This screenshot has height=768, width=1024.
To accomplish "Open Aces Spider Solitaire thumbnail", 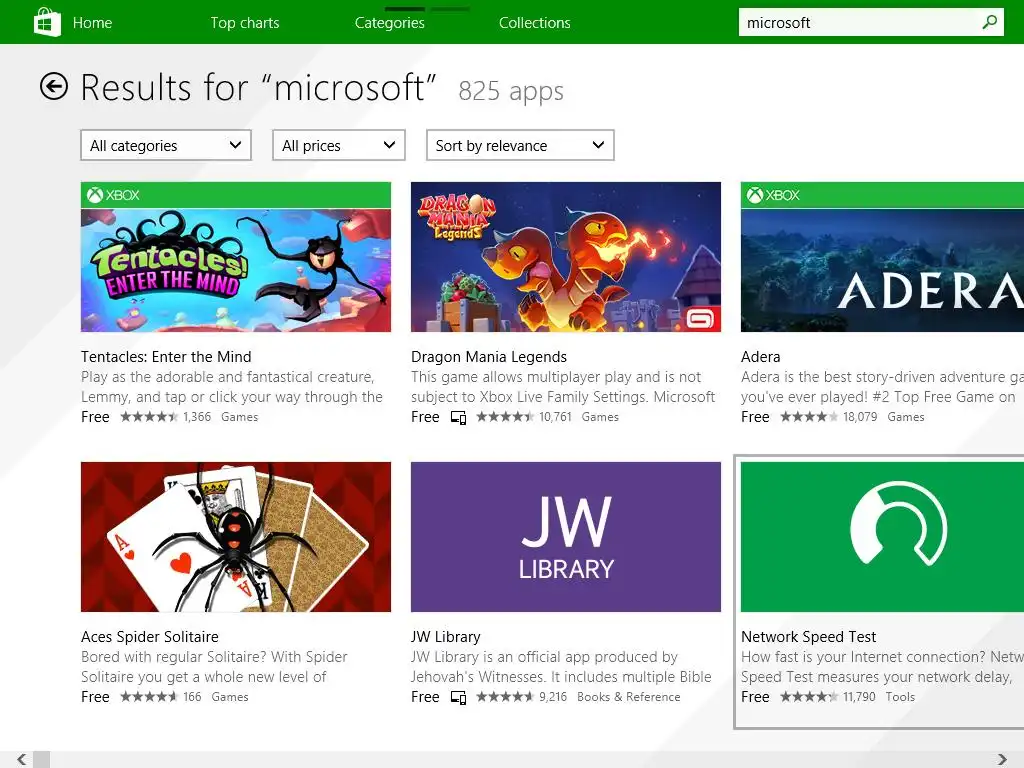I will [x=236, y=537].
